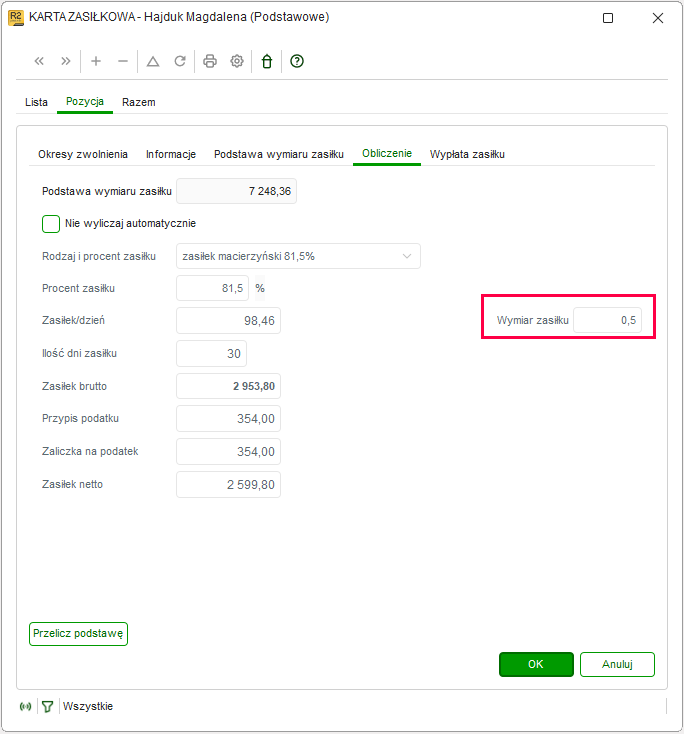The height and width of the screenshot is (734, 684).
Task: Cancel the dialog with Anuluj
Action: 617,664
